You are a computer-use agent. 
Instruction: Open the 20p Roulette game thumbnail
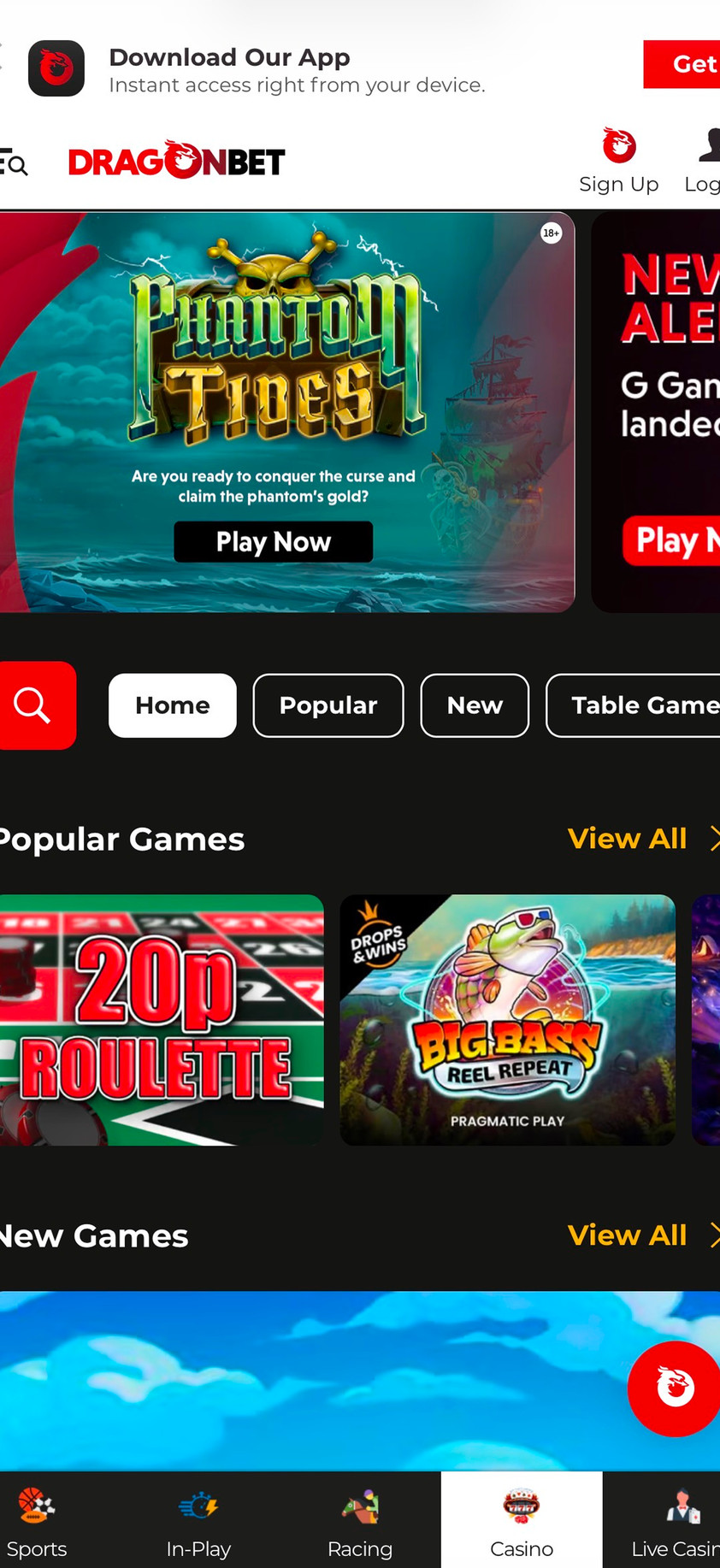tap(162, 1020)
